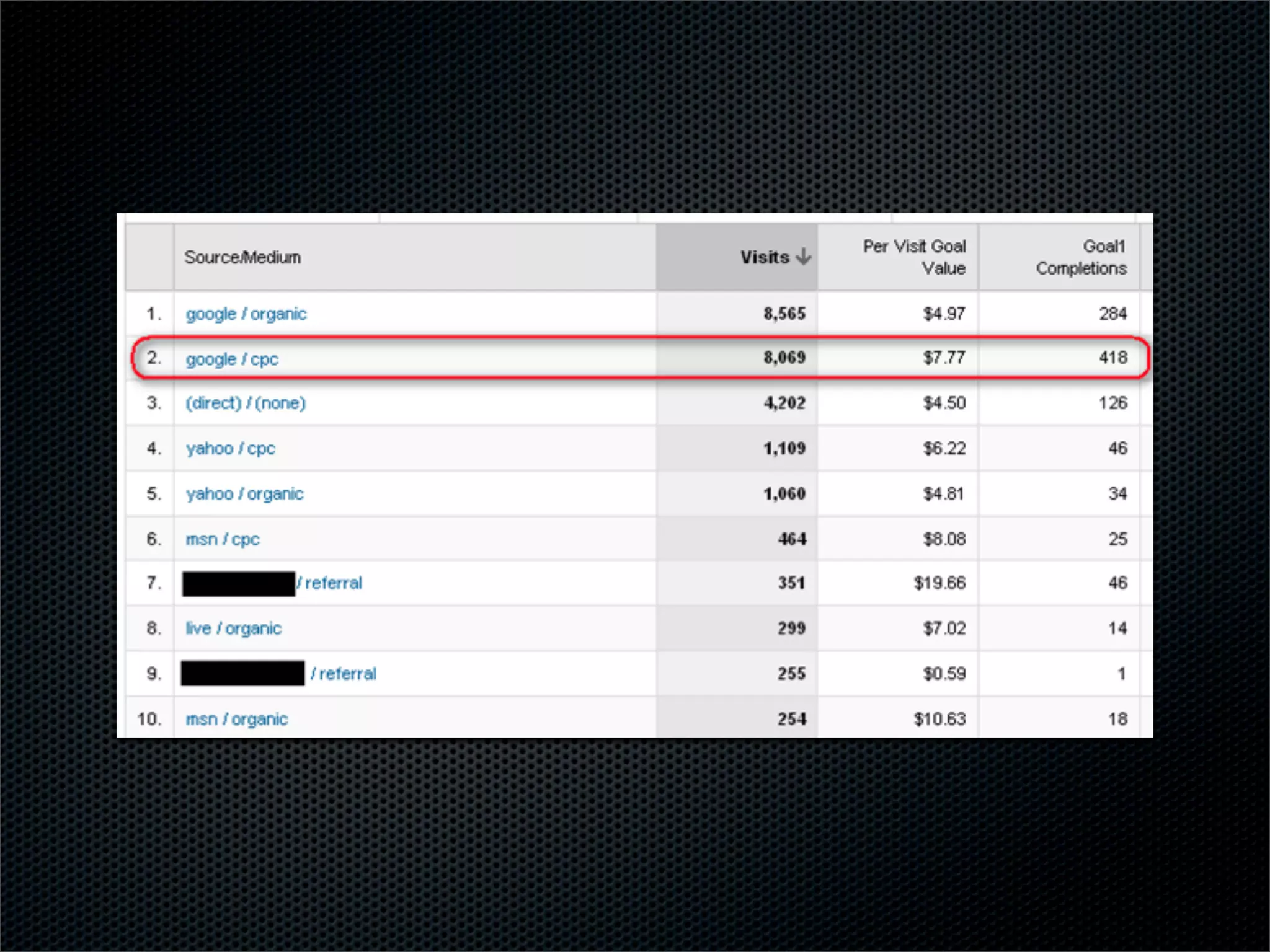The height and width of the screenshot is (952, 1270).
Task: Click the row 7 referral link
Action: pos(331,583)
